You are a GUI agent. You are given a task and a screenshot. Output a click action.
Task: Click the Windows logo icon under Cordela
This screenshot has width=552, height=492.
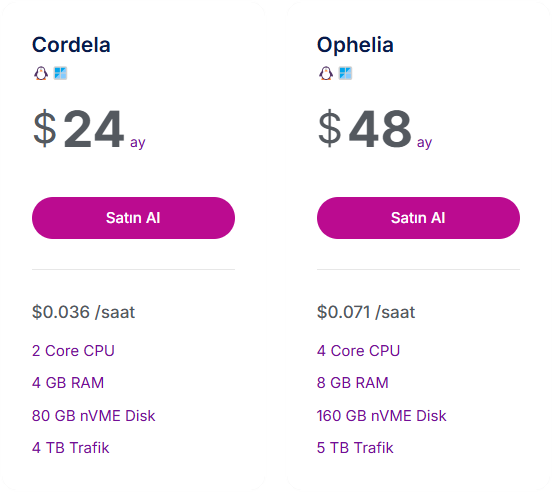[x=60, y=74]
